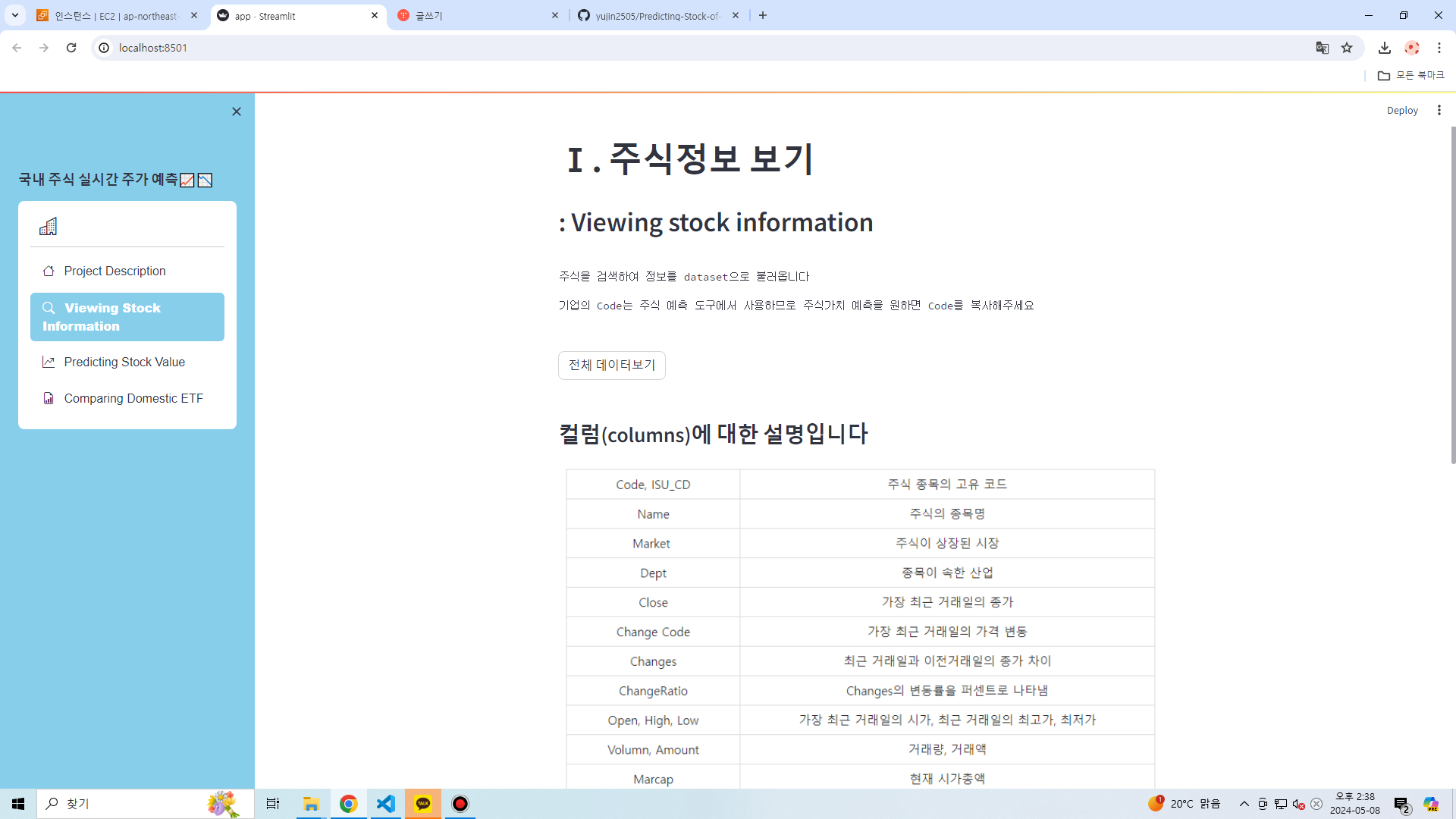Image resolution: width=1456 pixels, height=819 pixels.
Task: Reload the page with refresh icon
Action: tap(71, 48)
